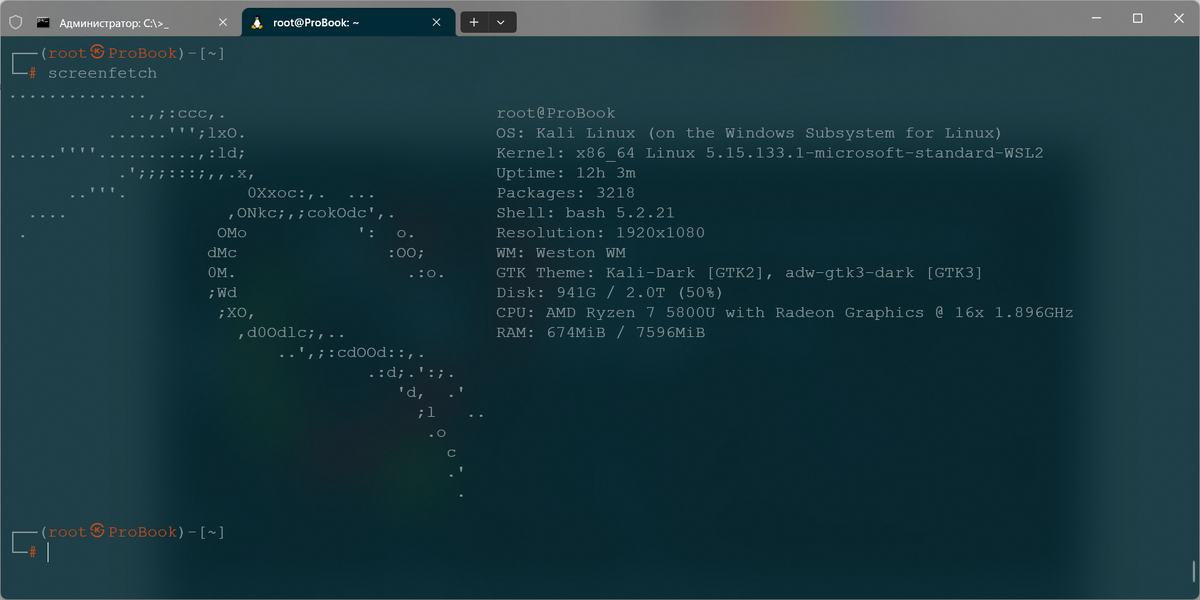Click the GTK Theme line
This screenshot has width=1200, height=600.
pos(739,273)
